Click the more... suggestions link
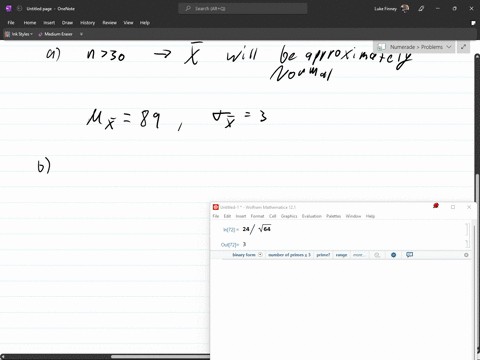The width and height of the screenshot is (480, 360). [x=359, y=255]
